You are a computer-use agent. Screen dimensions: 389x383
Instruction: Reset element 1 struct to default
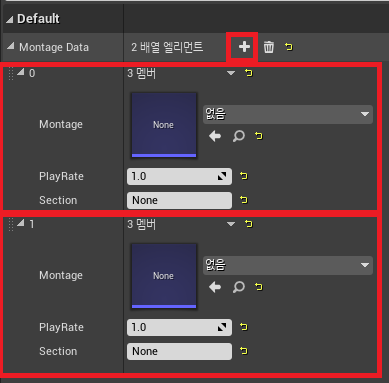[x=249, y=224]
